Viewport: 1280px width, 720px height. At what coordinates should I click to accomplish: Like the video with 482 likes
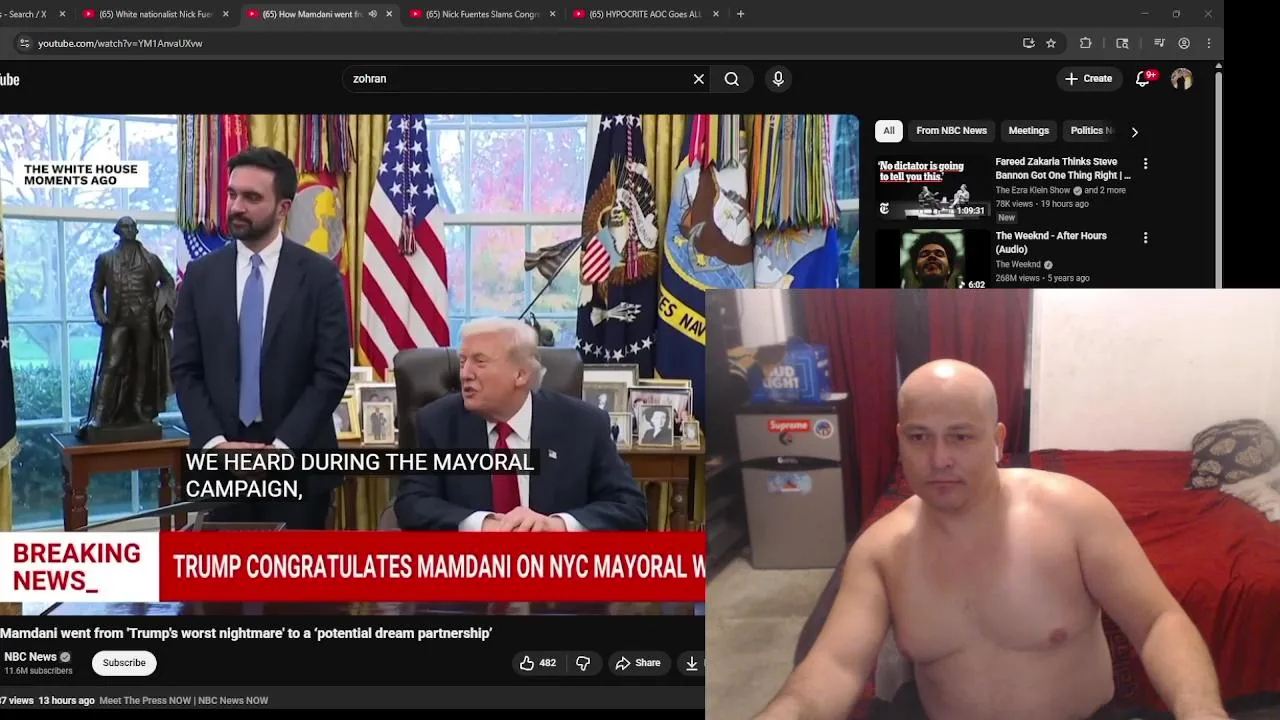point(538,663)
